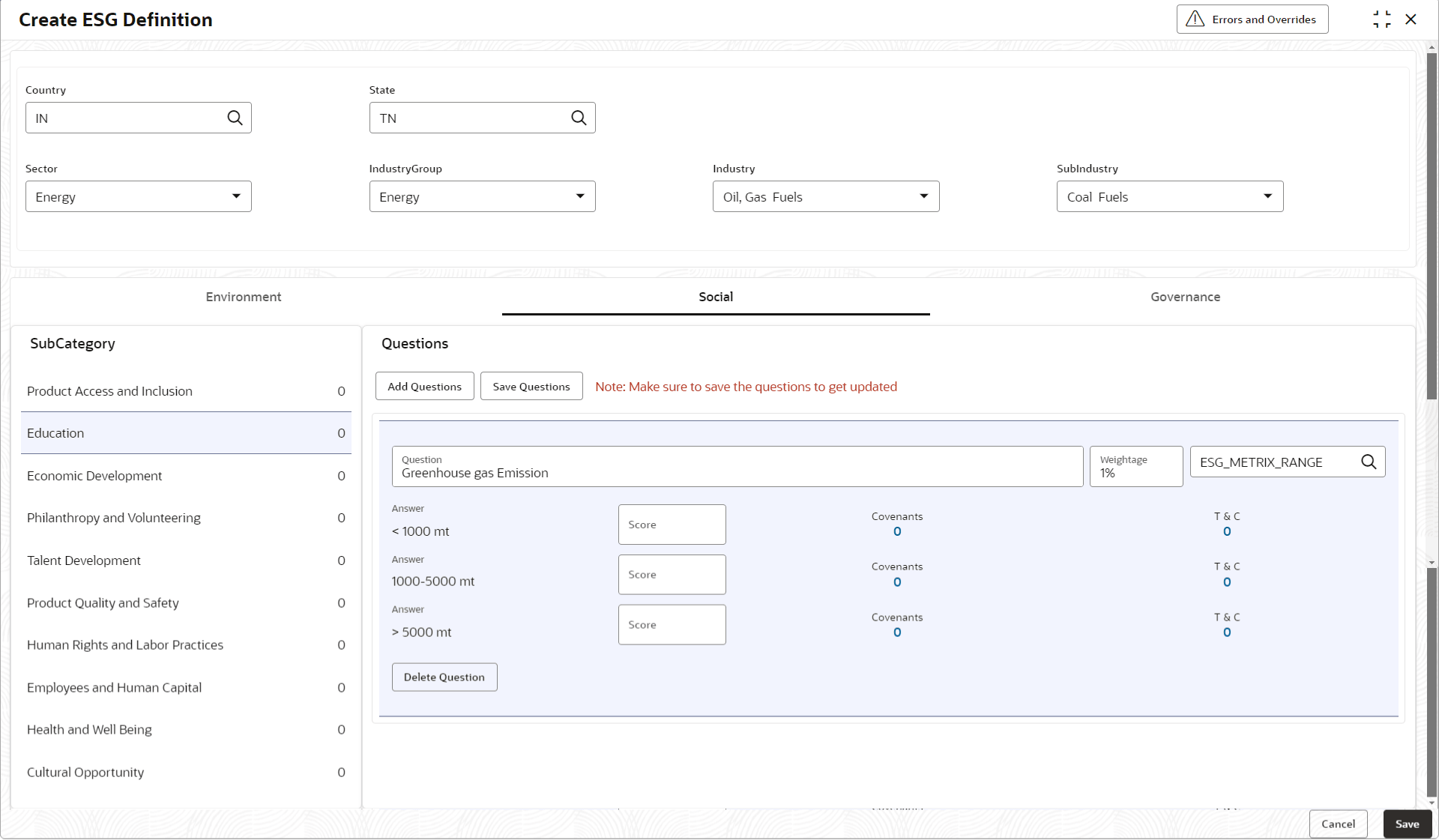Close the Create ESG Definition window
This screenshot has height=840, width=1439.
(1411, 19)
